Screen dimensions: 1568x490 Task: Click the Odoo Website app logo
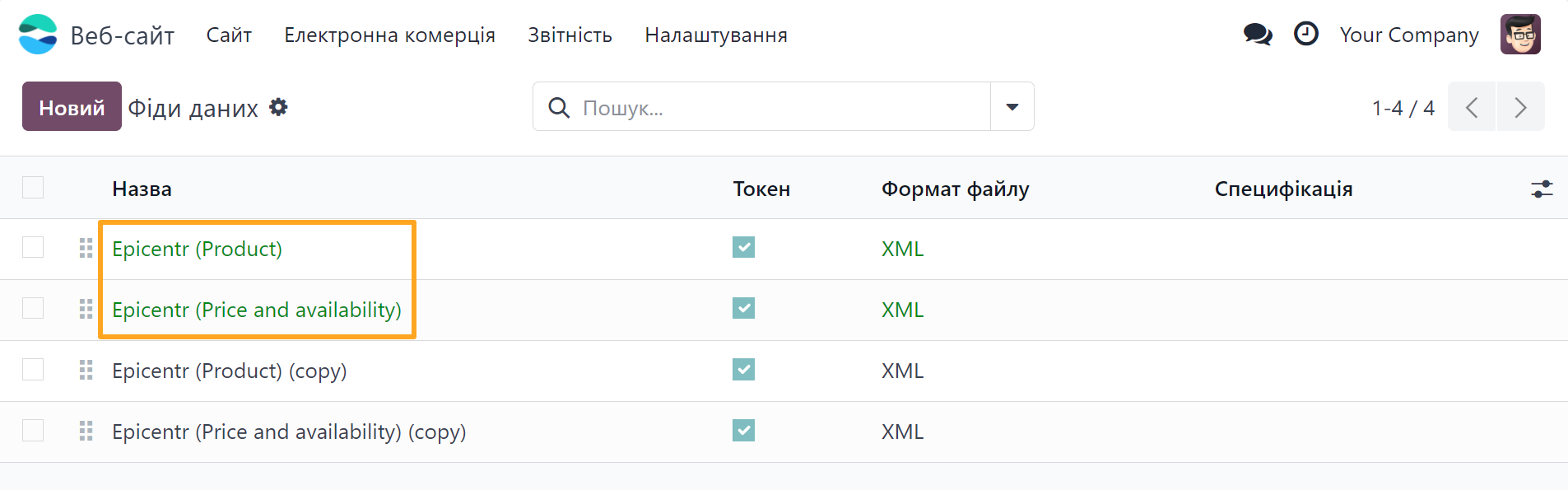pyautogui.click(x=37, y=34)
